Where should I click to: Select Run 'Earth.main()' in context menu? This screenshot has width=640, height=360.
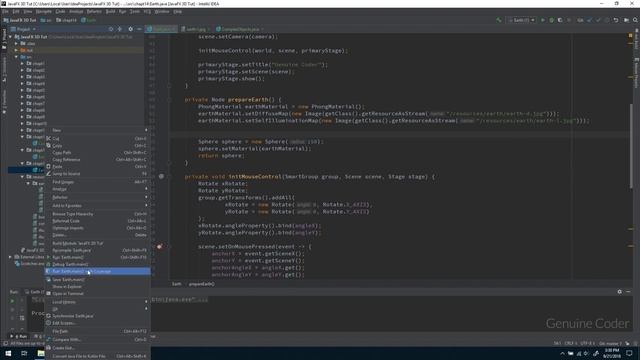click(x=98, y=257)
